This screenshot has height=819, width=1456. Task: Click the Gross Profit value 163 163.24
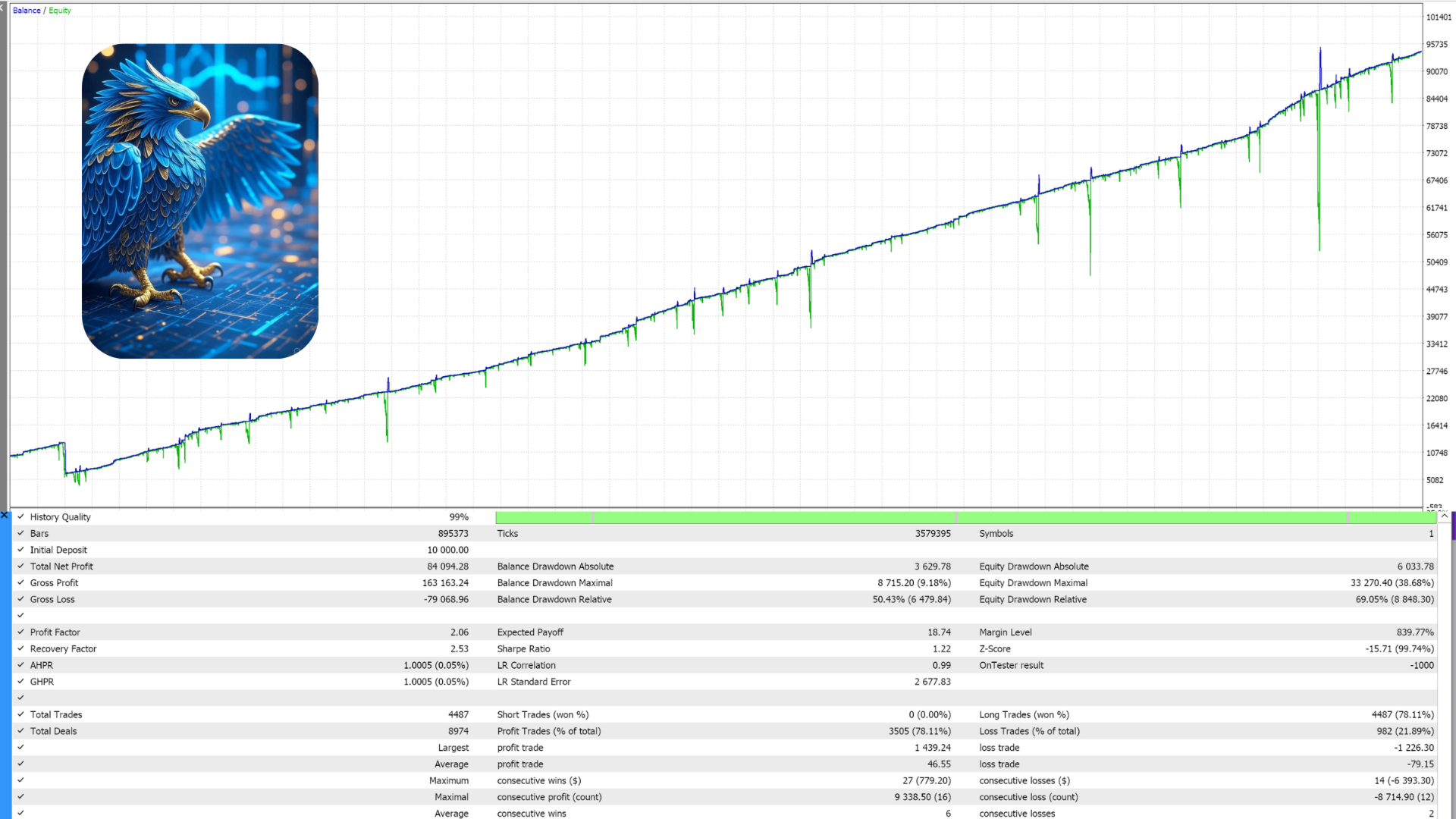[445, 583]
